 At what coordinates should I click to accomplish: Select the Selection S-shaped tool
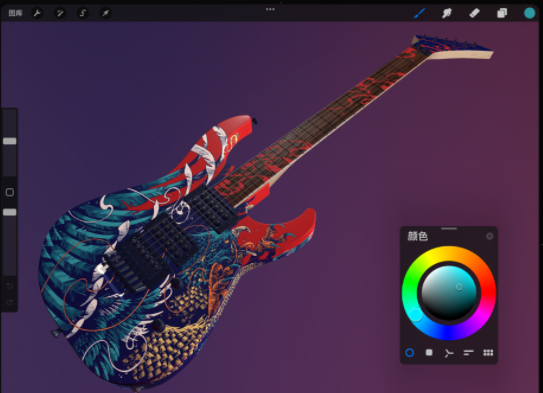[x=83, y=13]
